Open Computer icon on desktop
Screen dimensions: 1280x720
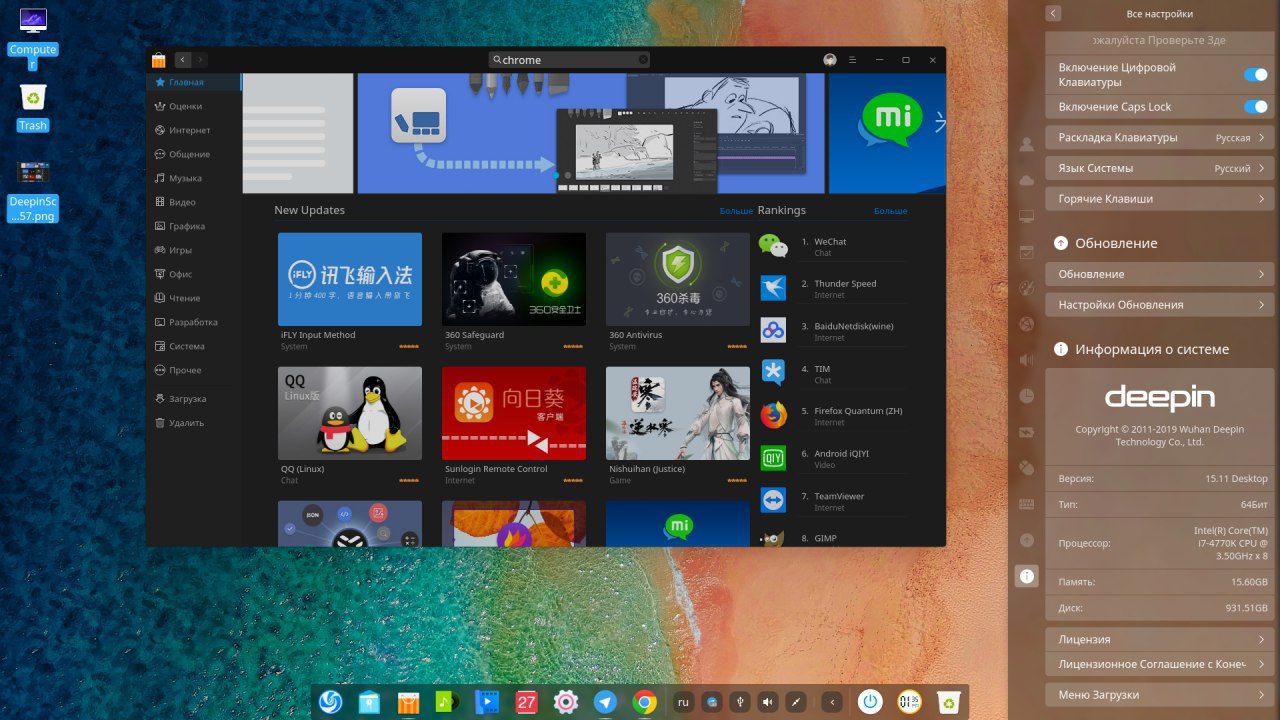pos(33,38)
